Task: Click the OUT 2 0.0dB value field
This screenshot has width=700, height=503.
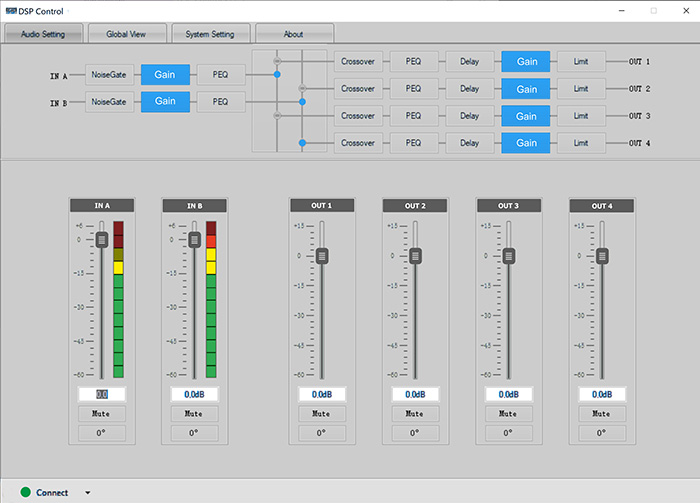Action: tap(415, 394)
